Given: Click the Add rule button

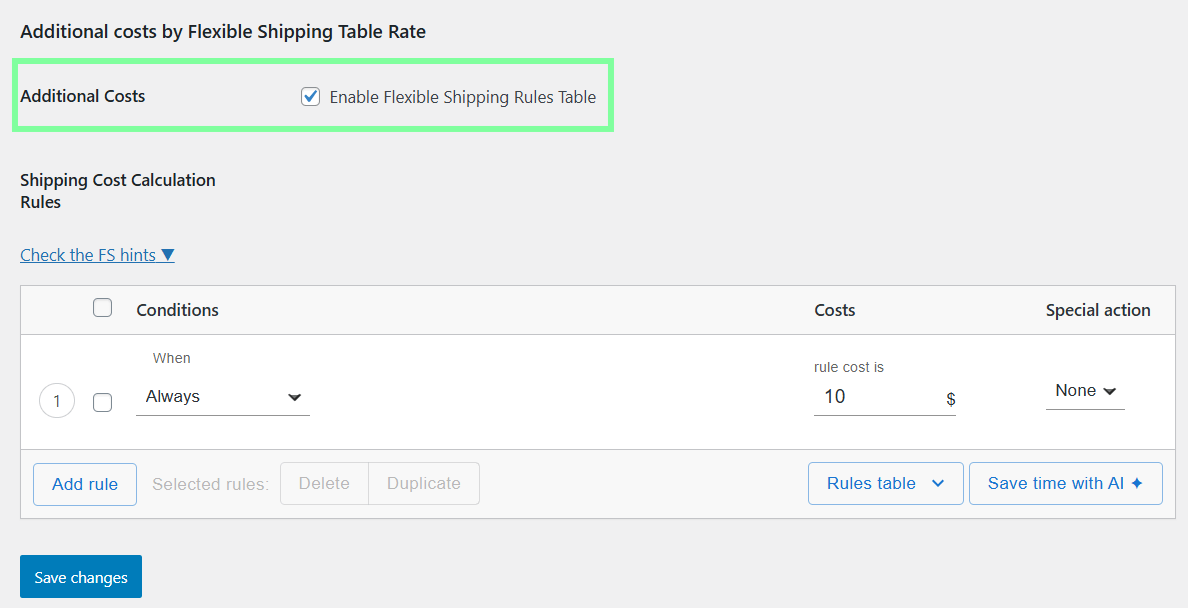Looking at the screenshot, I should click(x=84, y=483).
